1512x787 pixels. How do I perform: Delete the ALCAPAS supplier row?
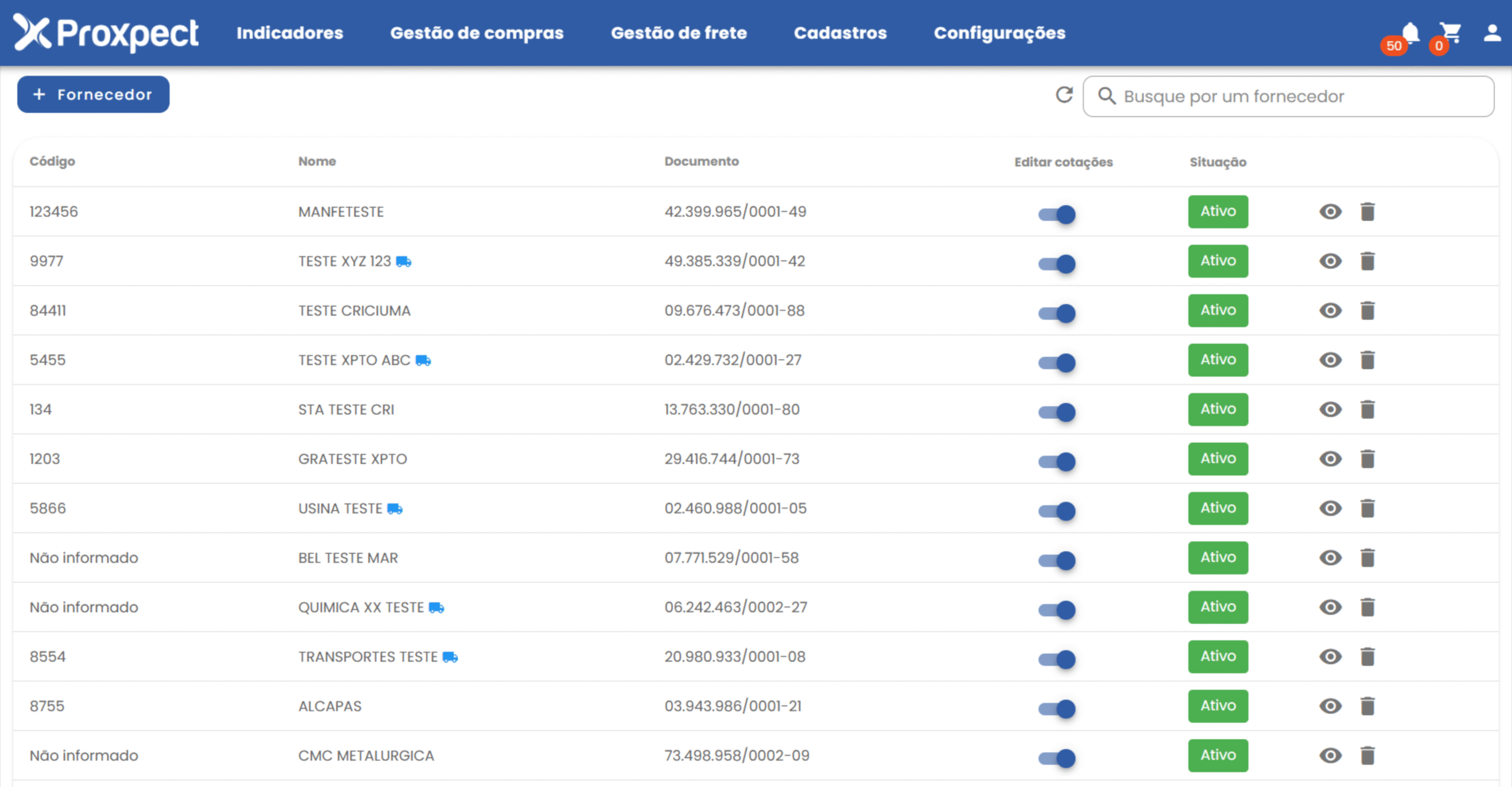[x=1367, y=706]
